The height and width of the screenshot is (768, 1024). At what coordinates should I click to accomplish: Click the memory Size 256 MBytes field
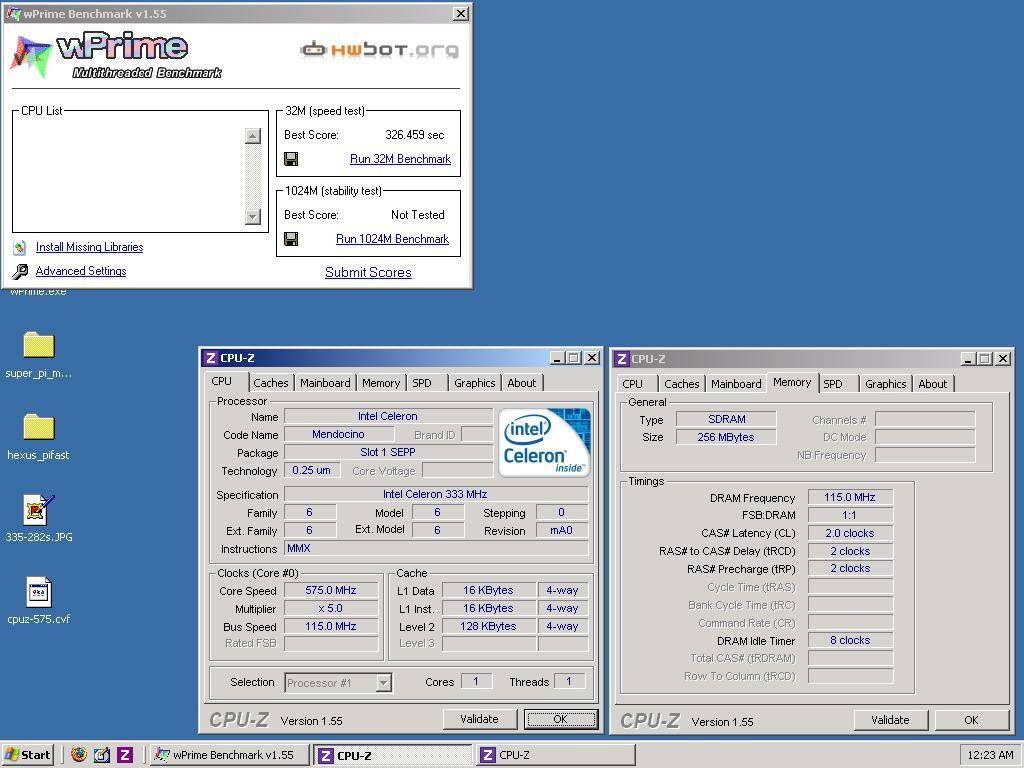pos(726,437)
